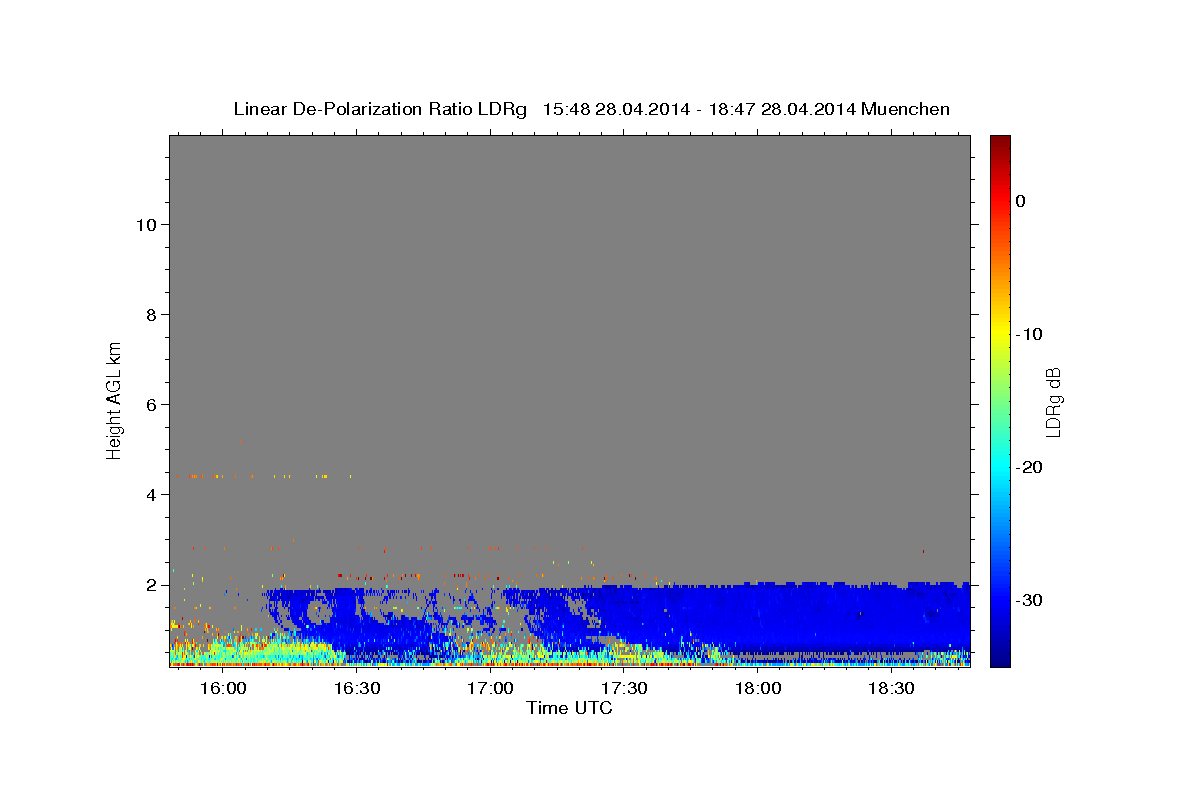Click the x-axis tick label "18:30"

point(892,689)
